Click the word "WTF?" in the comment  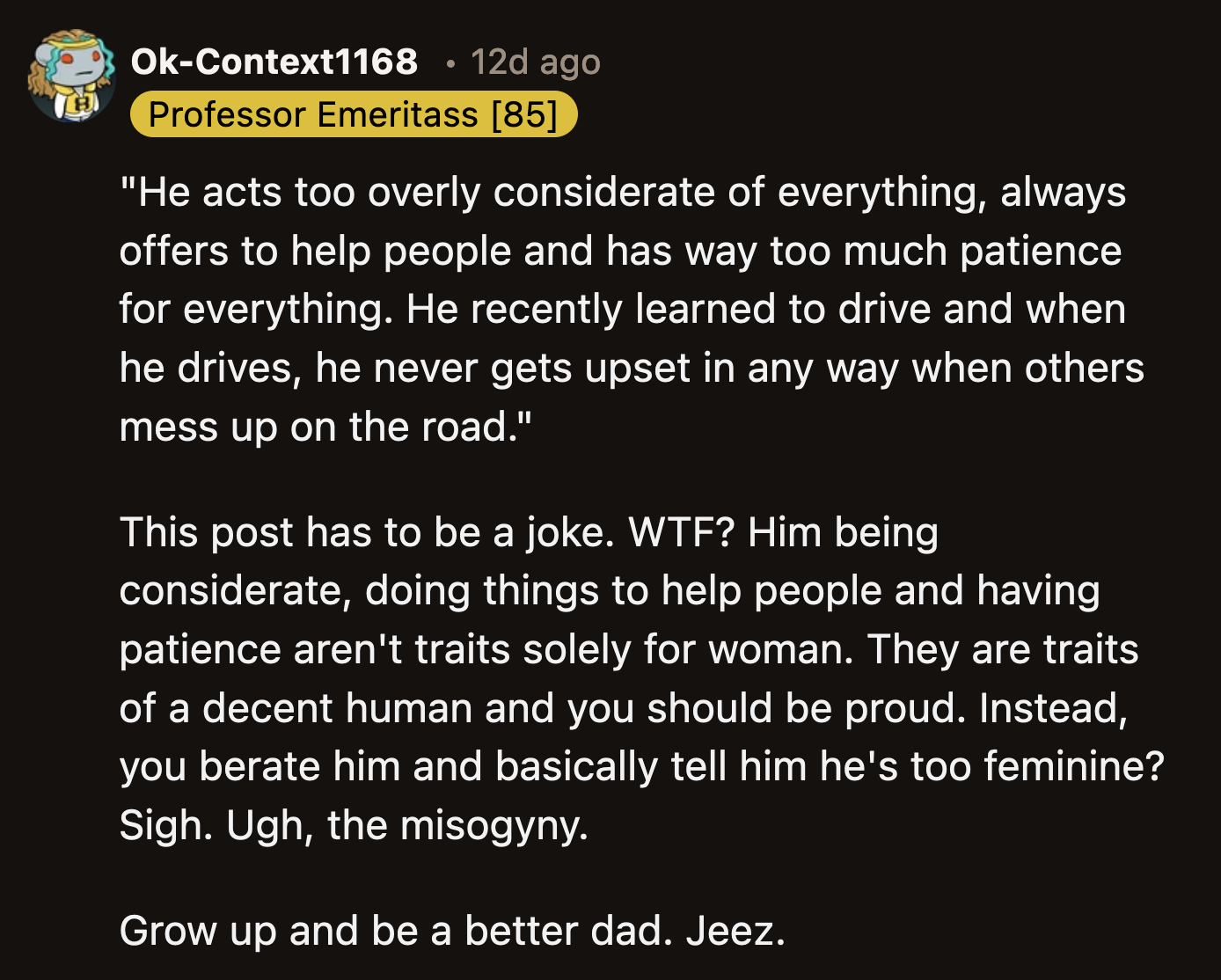681,532
